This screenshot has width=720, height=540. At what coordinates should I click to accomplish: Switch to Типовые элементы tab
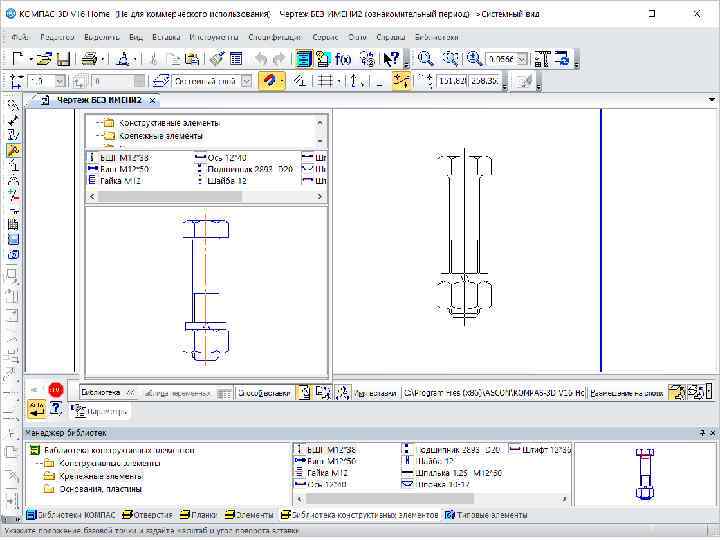pyautogui.click(x=486, y=515)
